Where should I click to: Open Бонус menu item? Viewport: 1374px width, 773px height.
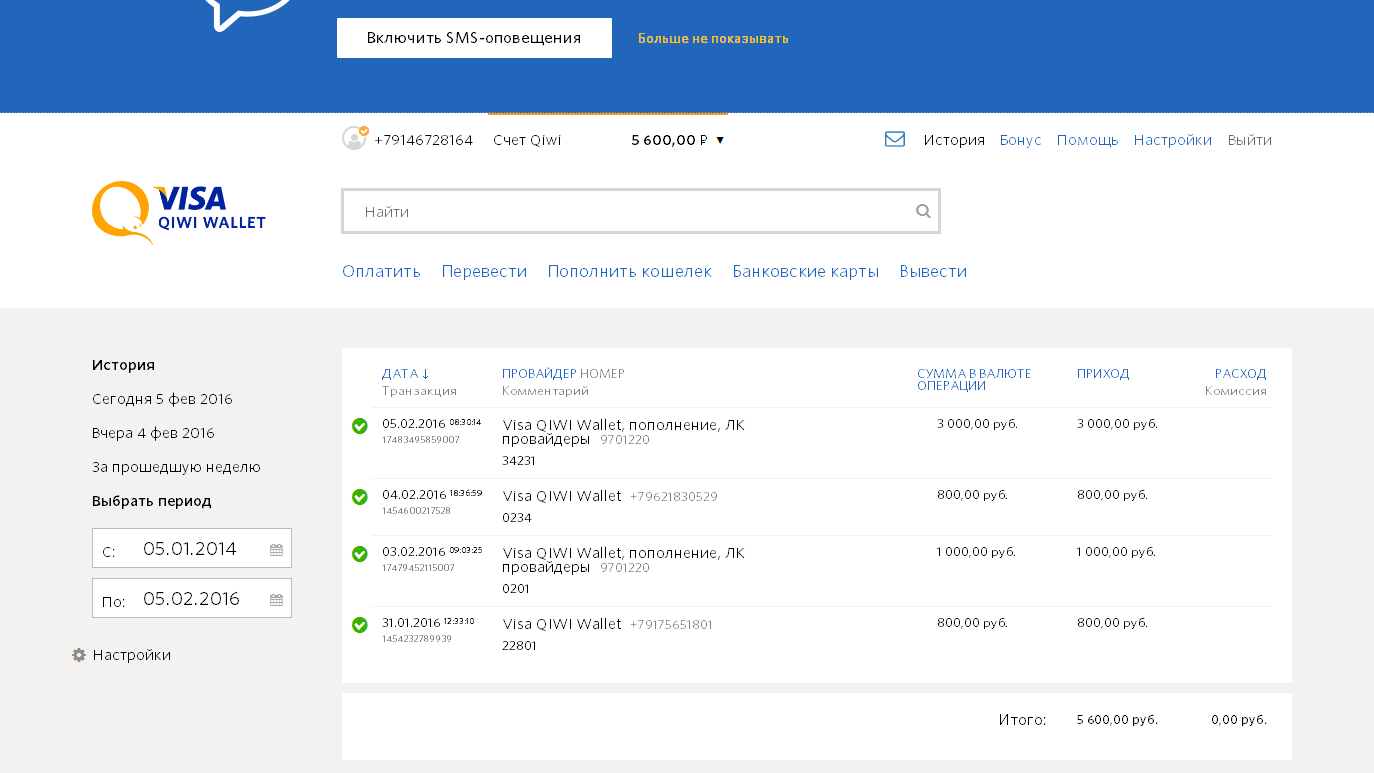point(1021,140)
